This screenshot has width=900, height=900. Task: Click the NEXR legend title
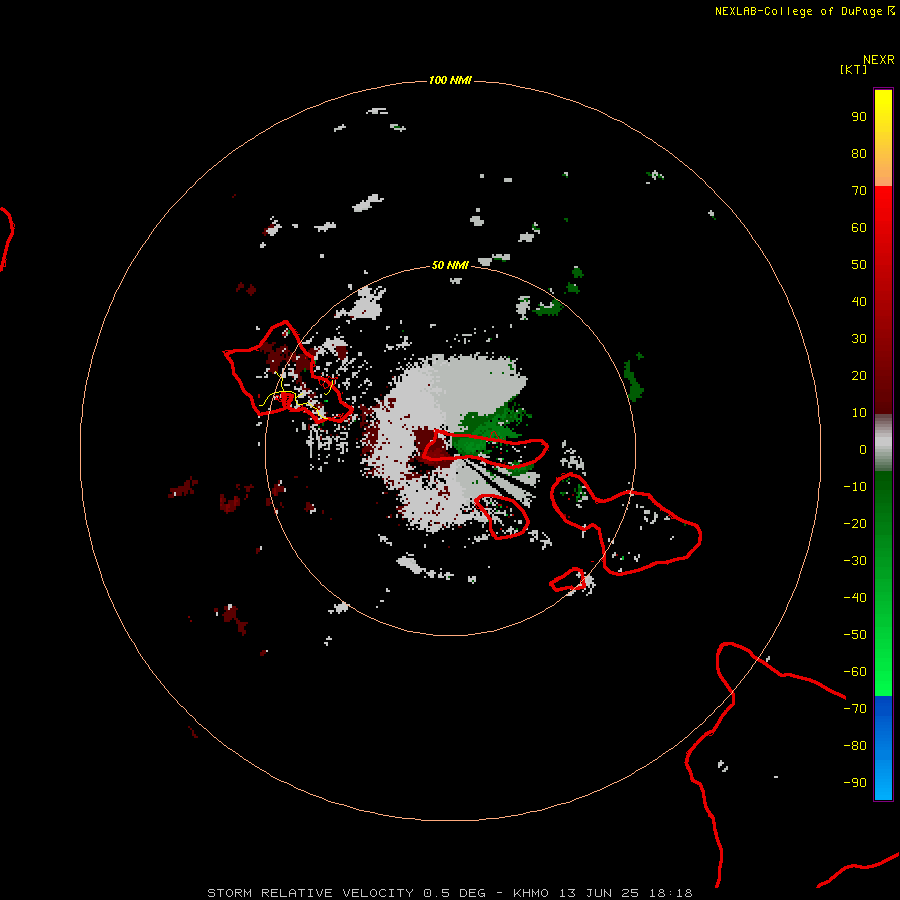pyautogui.click(x=878, y=60)
